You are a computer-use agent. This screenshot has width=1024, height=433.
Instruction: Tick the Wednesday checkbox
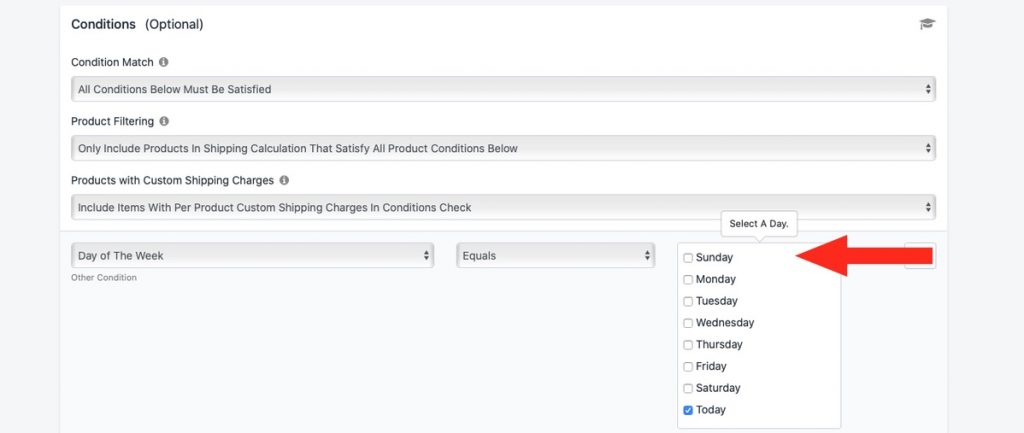coord(688,323)
